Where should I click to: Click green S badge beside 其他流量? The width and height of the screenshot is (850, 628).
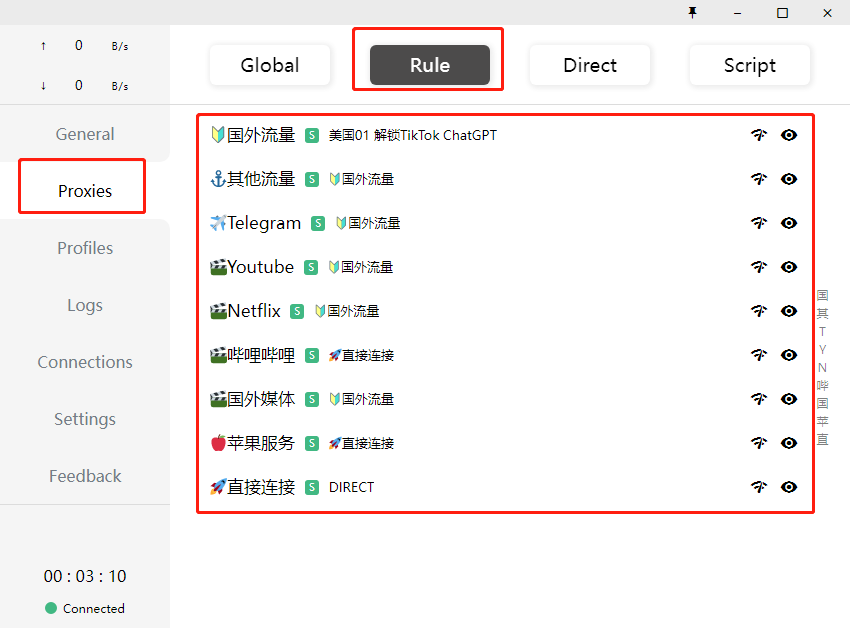[x=312, y=179]
